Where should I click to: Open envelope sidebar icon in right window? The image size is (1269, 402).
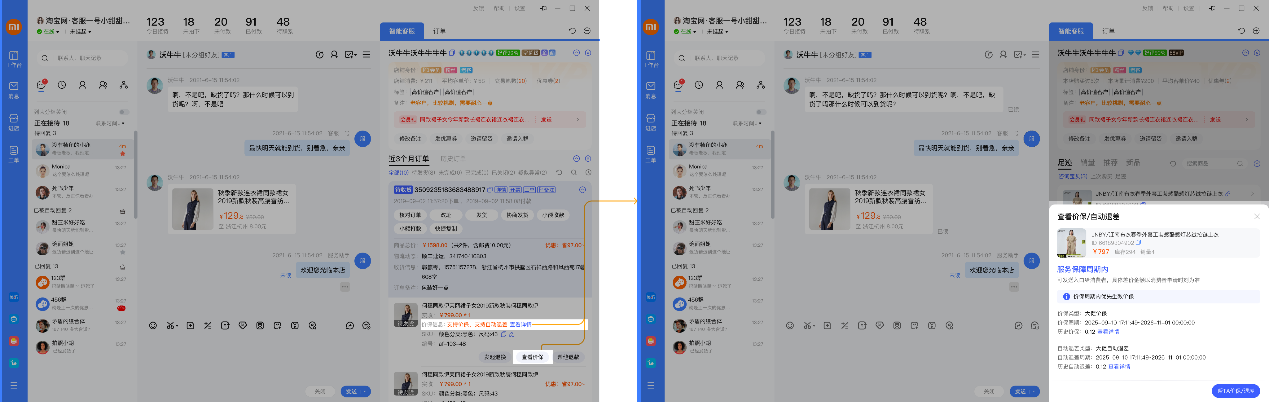point(651,88)
